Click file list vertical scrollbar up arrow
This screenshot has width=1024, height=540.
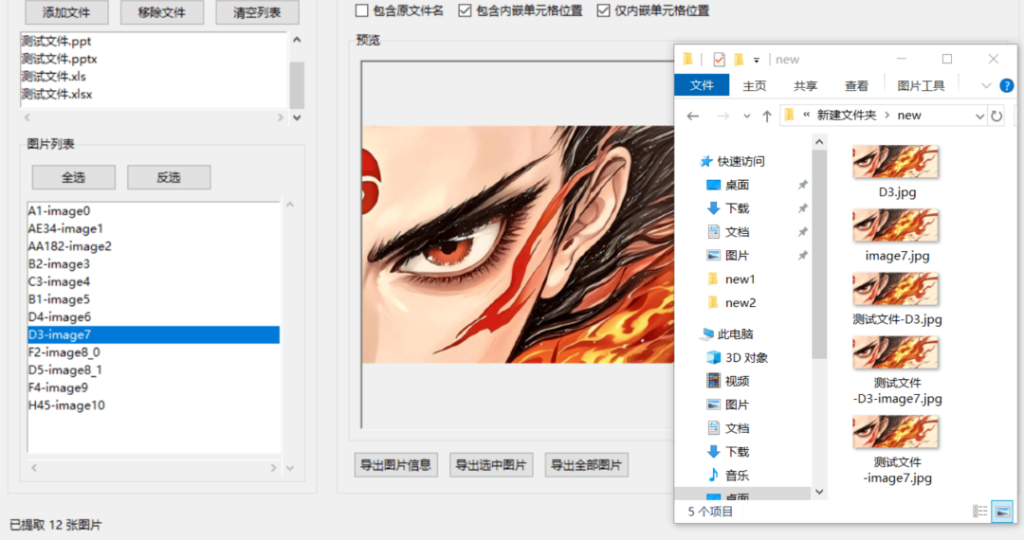point(297,40)
